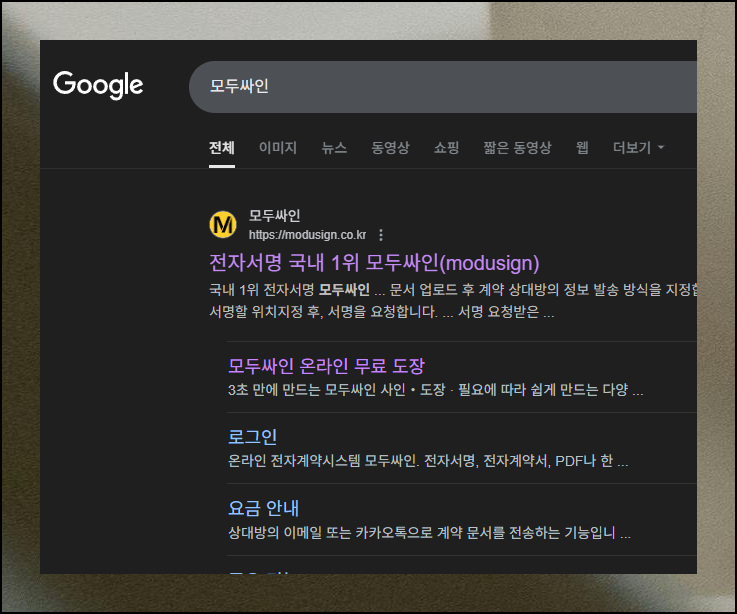This screenshot has width=737, height=614.
Task: Select the 전체 tab
Action: [x=222, y=148]
